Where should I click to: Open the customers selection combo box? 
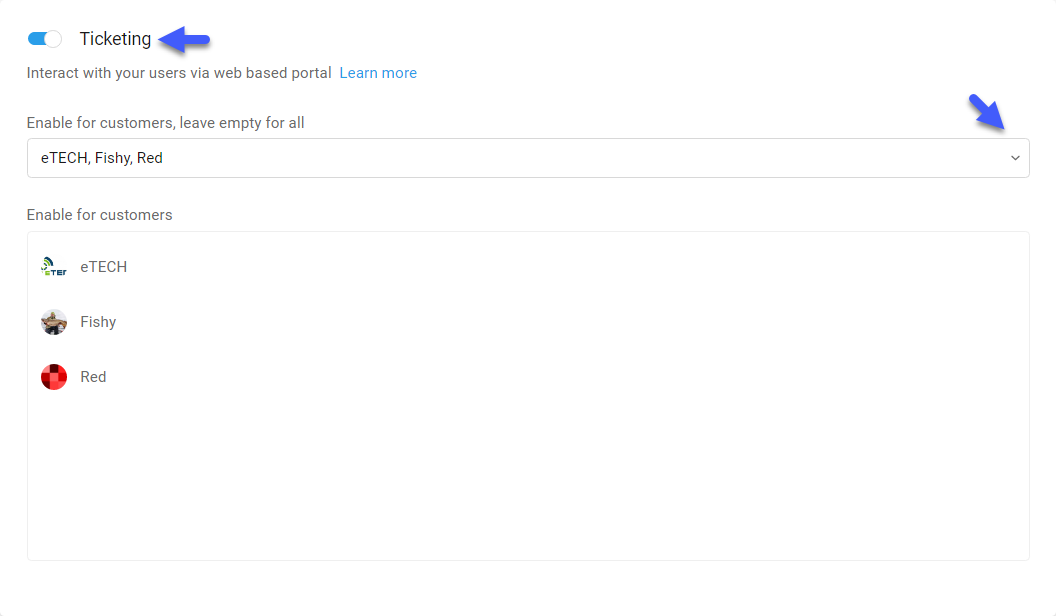(x=528, y=158)
